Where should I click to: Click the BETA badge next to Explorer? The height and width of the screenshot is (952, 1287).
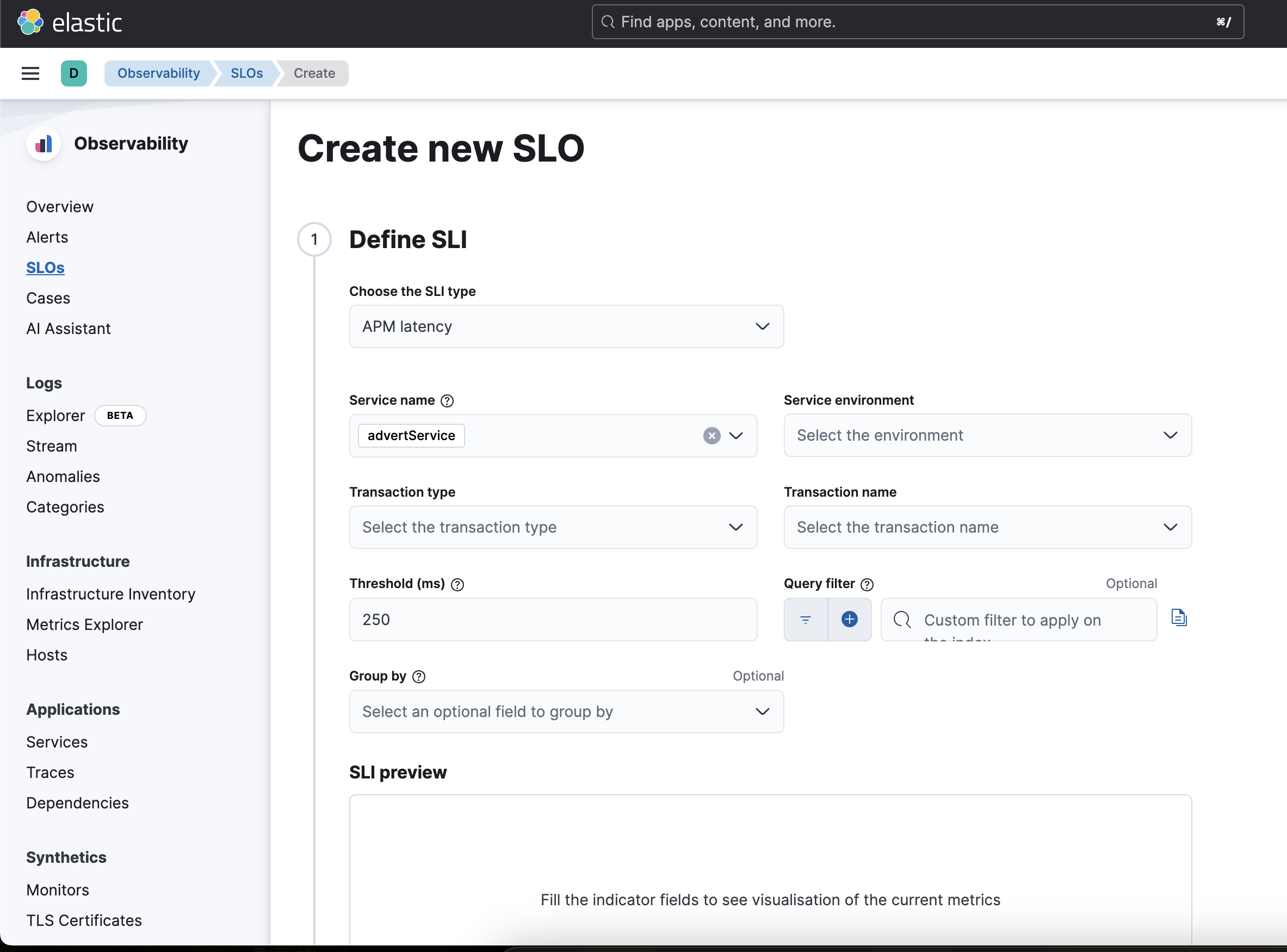pyautogui.click(x=120, y=416)
